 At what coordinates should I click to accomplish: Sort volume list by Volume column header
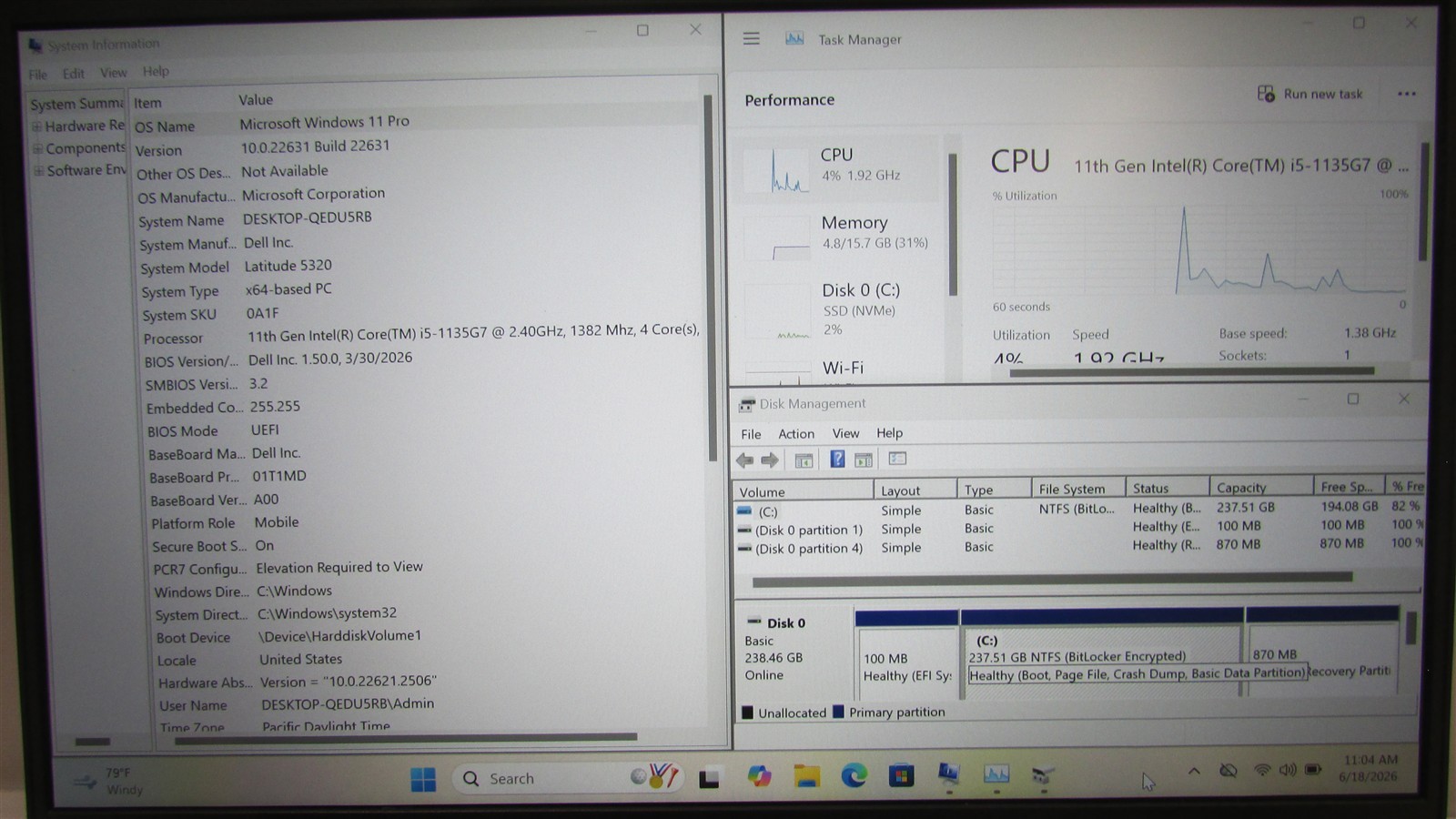[803, 491]
